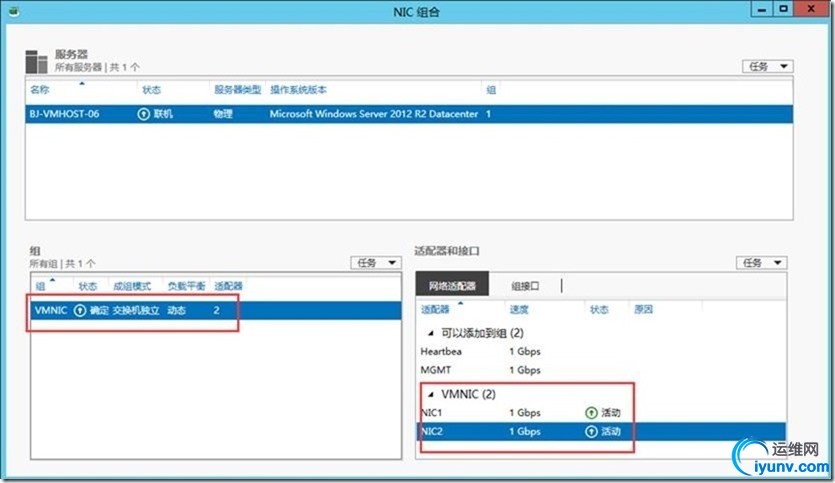The height and width of the screenshot is (483, 835).
Task: Select the NIC1 adapter row
Action: (601, 413)
